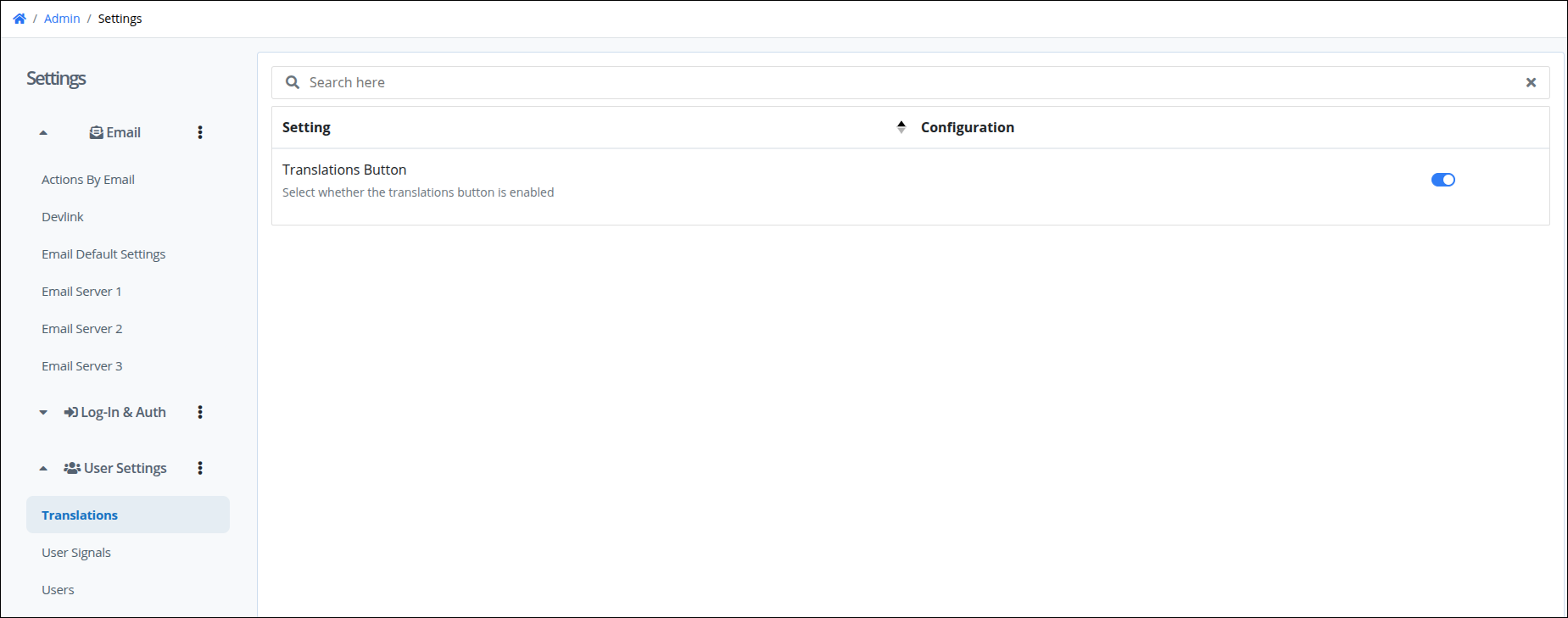Viewport: 1568px width, 618px height.
Task: Disable the Translations Button toggle
Action: pyautogui.click(x=1442, y=180)
